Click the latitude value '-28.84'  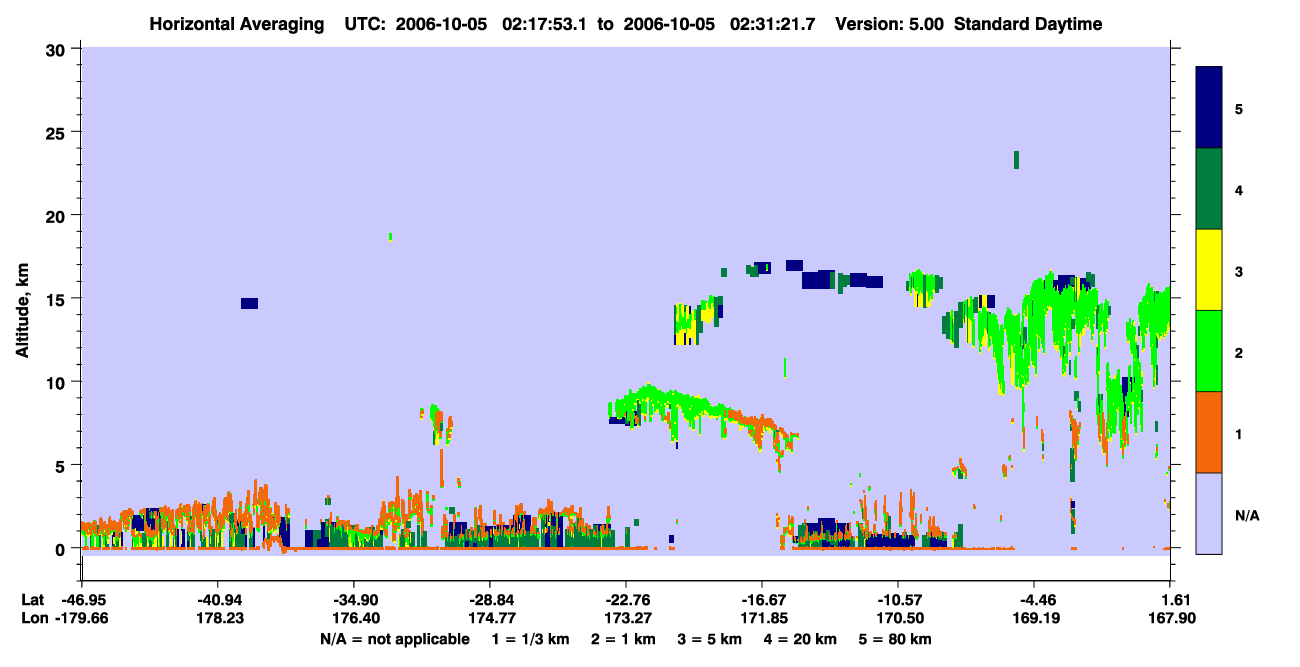pos(490,600)
